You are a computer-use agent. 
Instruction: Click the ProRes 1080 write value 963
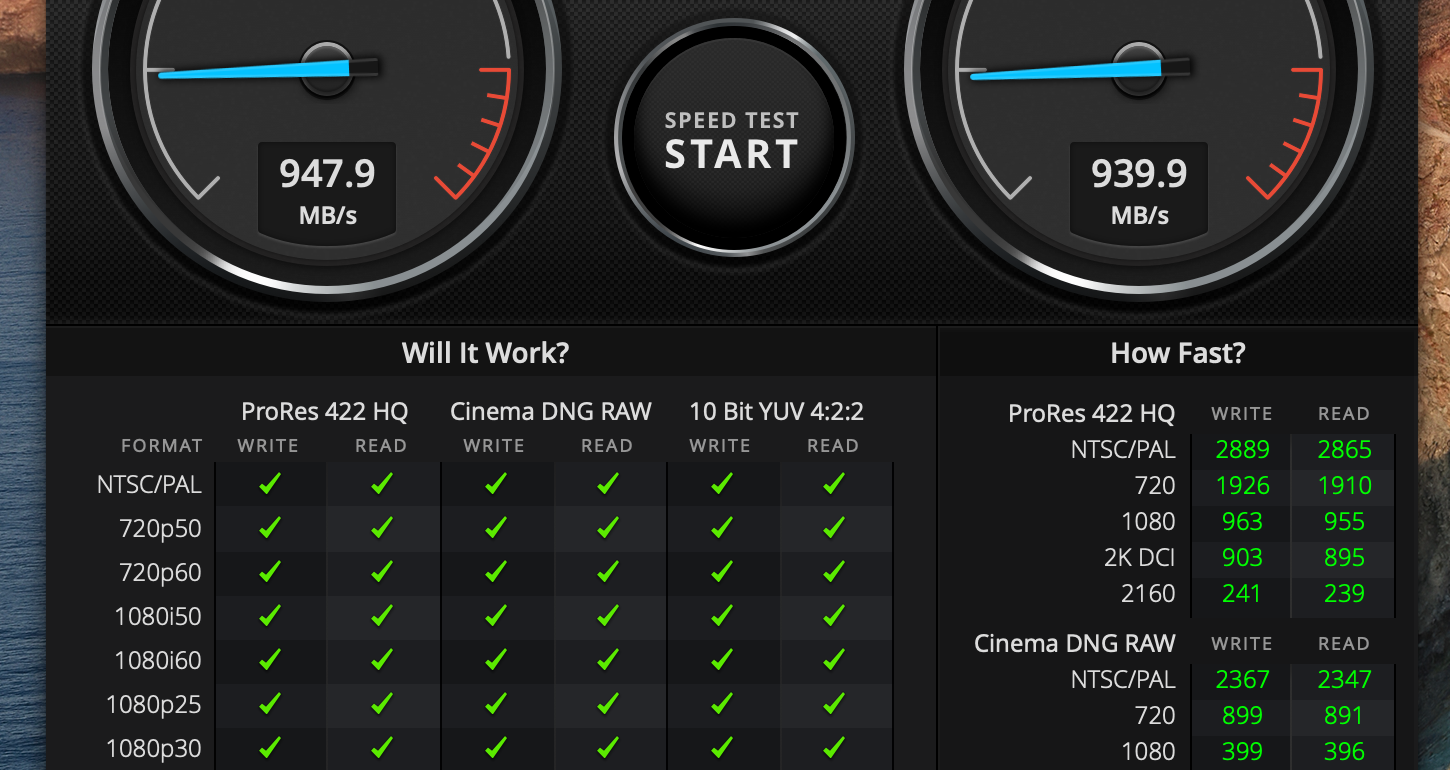(1242, 522)
